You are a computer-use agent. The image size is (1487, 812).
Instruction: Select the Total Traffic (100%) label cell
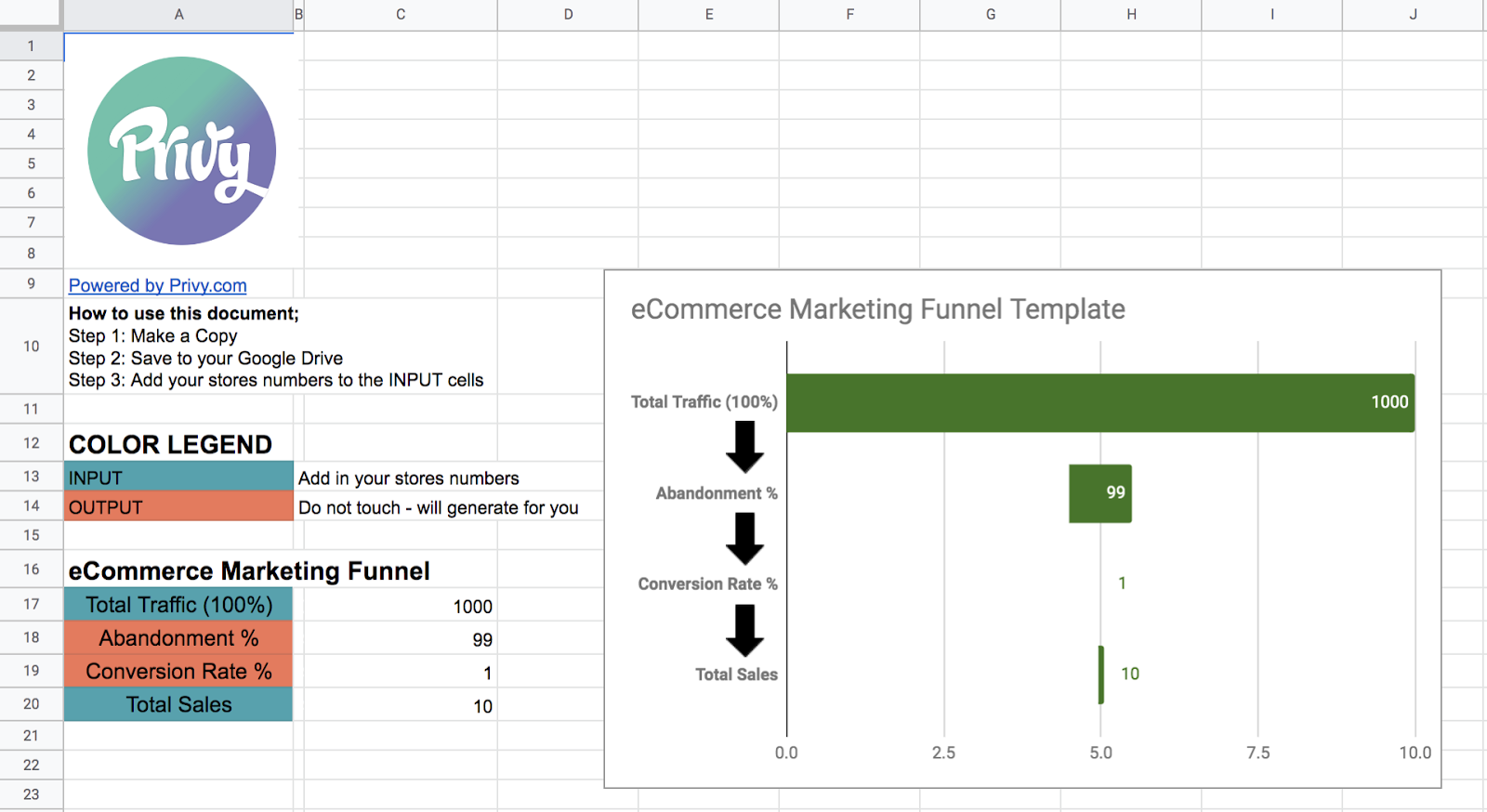[178, 605]
